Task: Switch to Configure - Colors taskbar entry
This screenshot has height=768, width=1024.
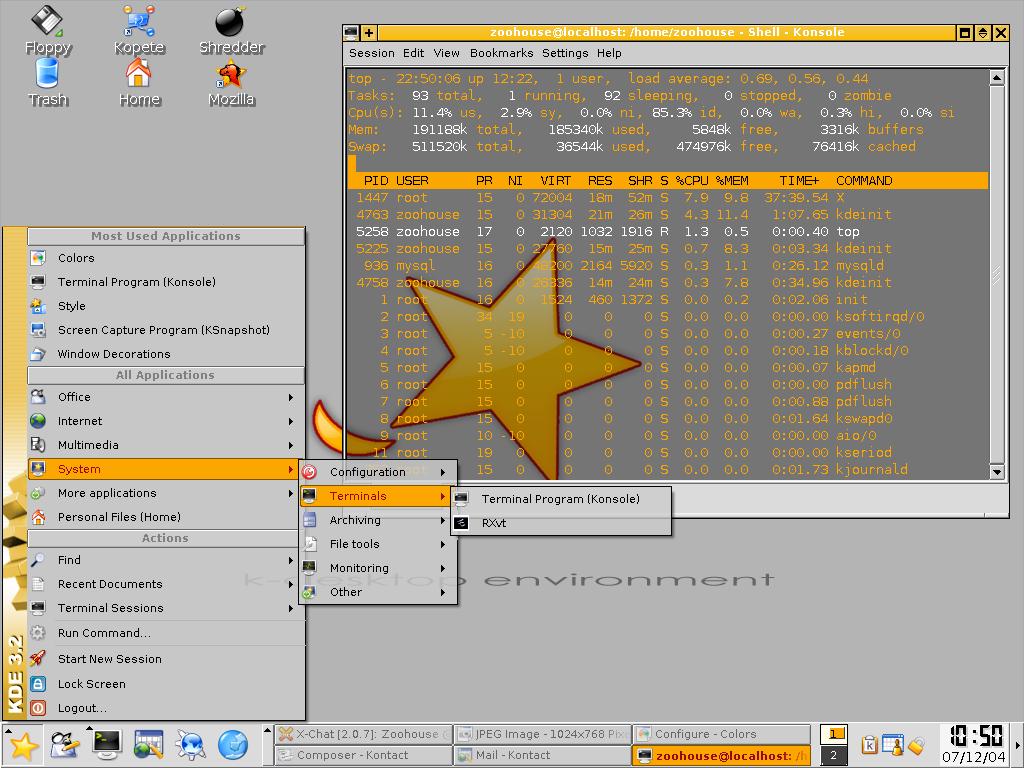Action: 721,734
